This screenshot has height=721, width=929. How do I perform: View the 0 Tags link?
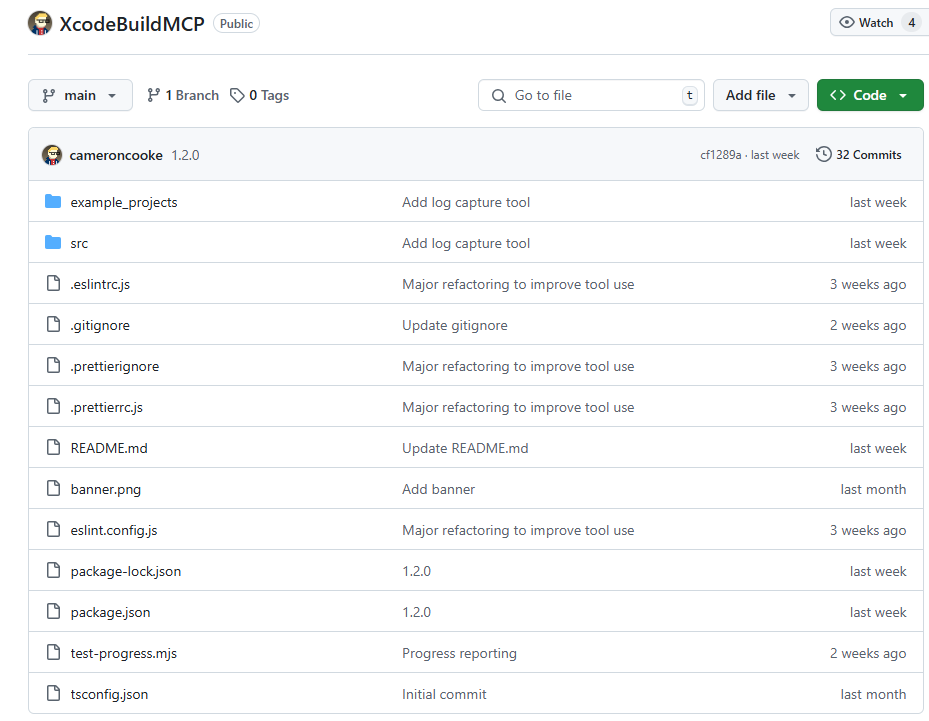(260, 95)
